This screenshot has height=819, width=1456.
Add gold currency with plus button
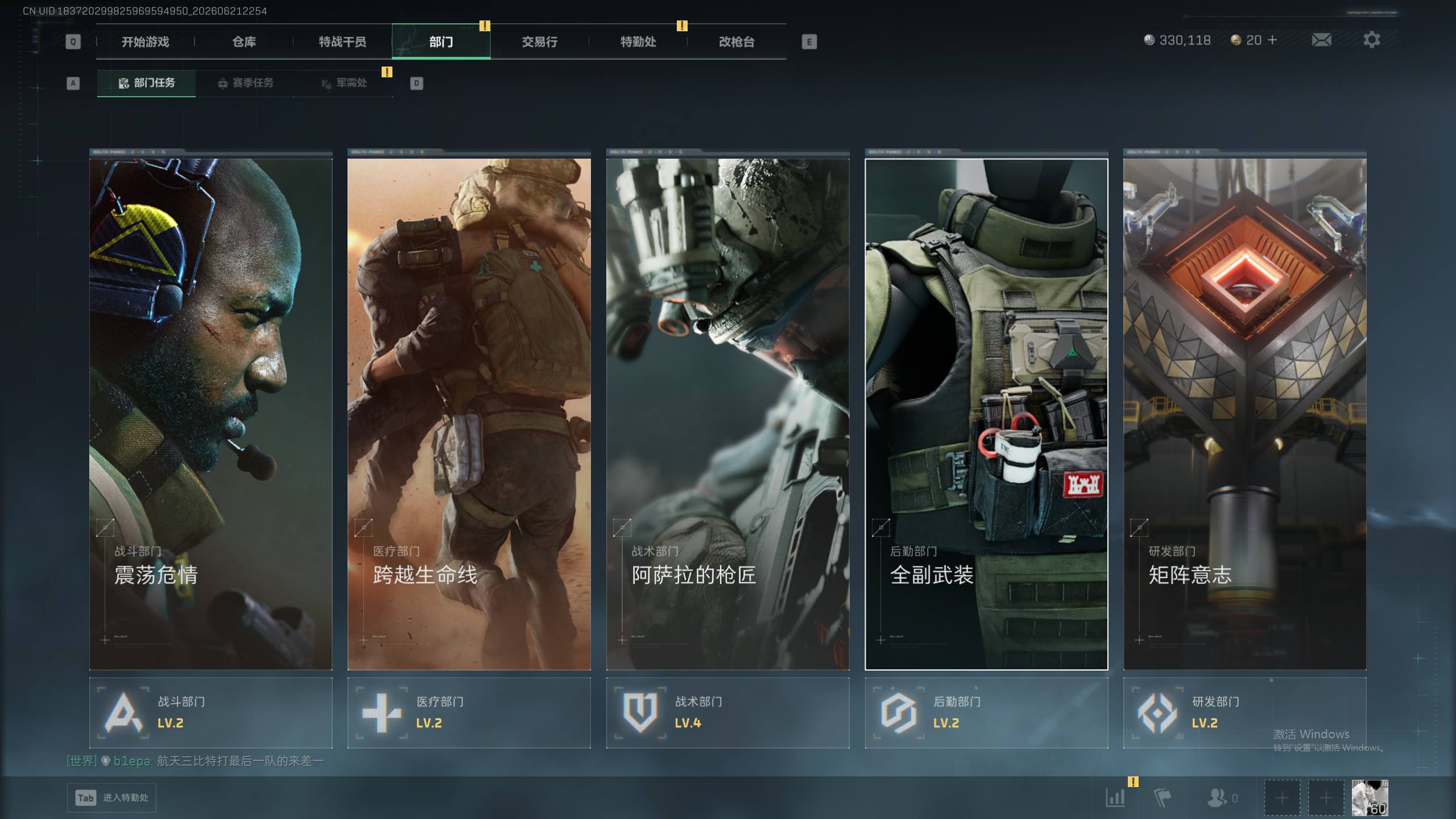point(1272,40)
